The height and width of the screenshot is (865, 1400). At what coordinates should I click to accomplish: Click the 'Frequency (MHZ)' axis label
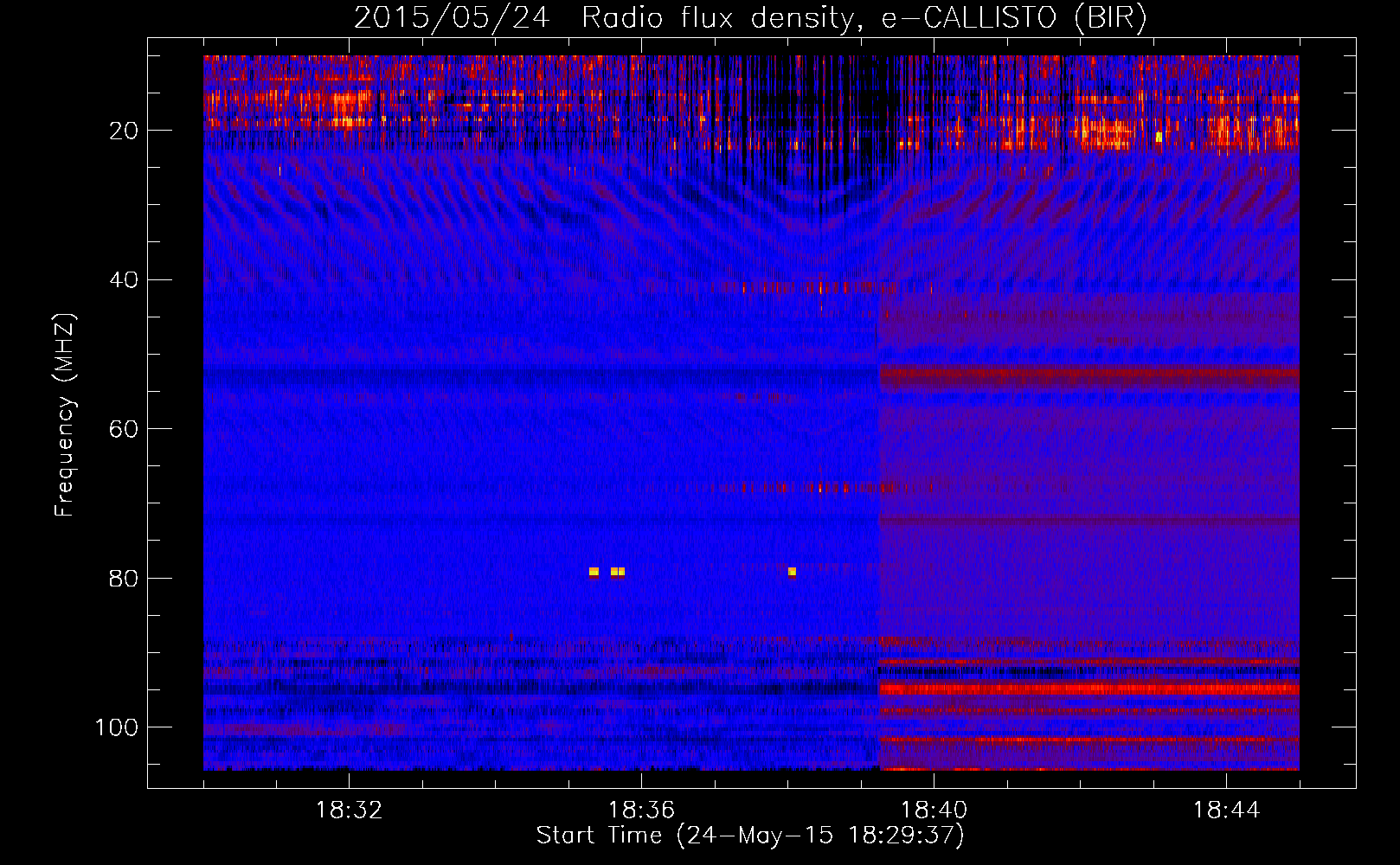[64, 415]
